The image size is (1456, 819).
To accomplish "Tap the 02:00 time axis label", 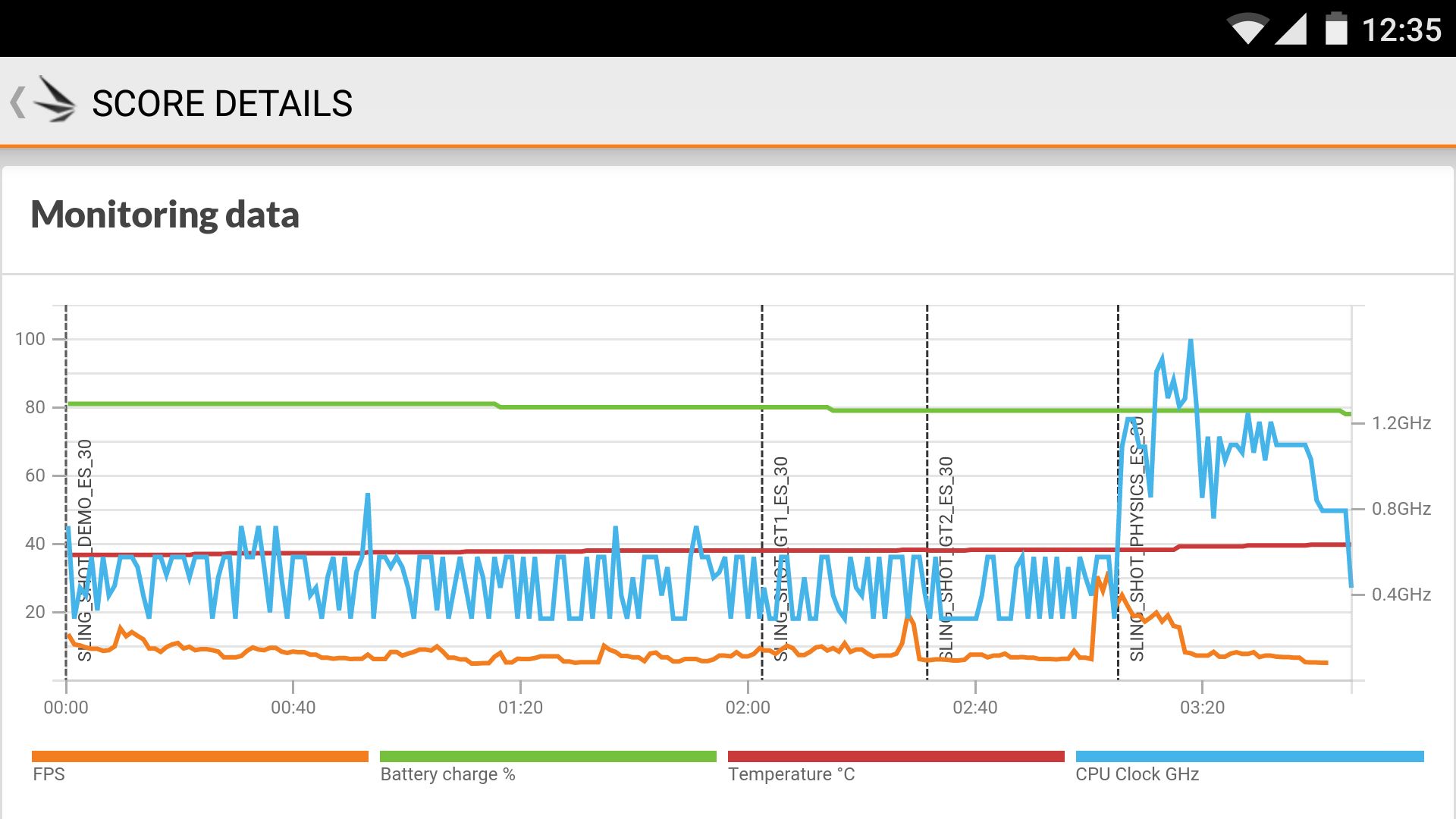I will (x=747, y=708).
